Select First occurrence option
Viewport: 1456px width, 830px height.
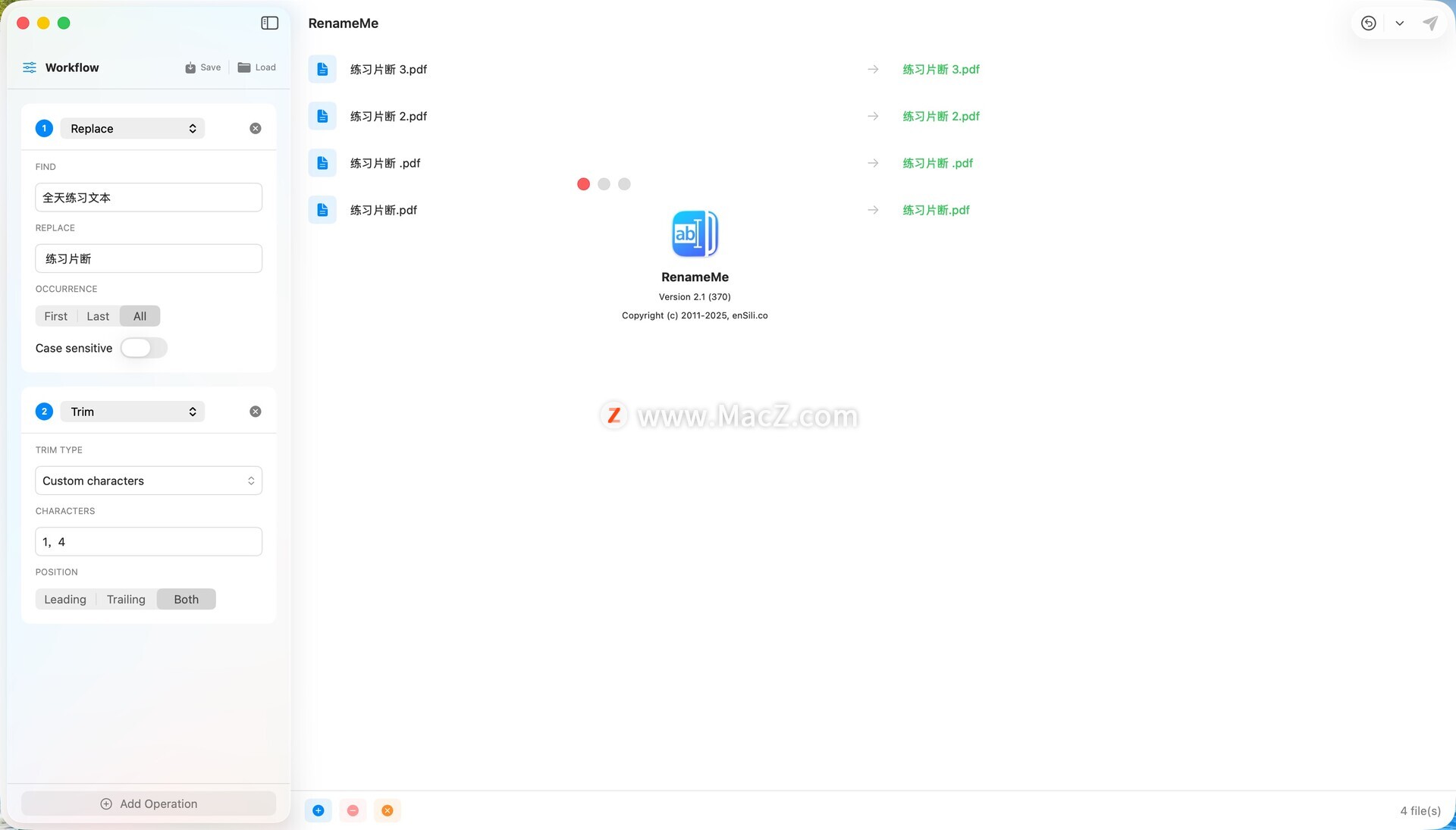click(55, 316)
